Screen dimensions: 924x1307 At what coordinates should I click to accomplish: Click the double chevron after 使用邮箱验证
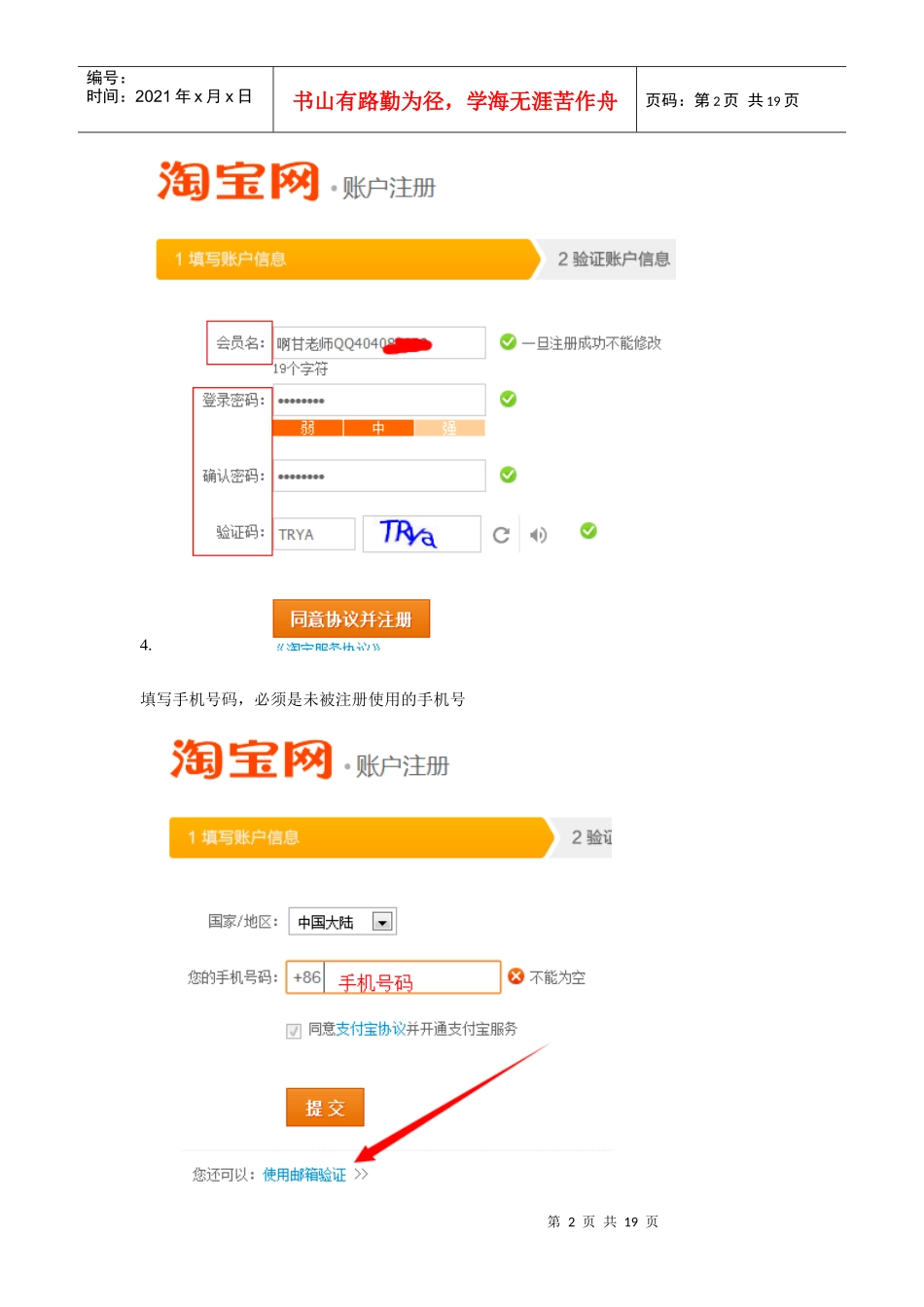(362, 1175)
